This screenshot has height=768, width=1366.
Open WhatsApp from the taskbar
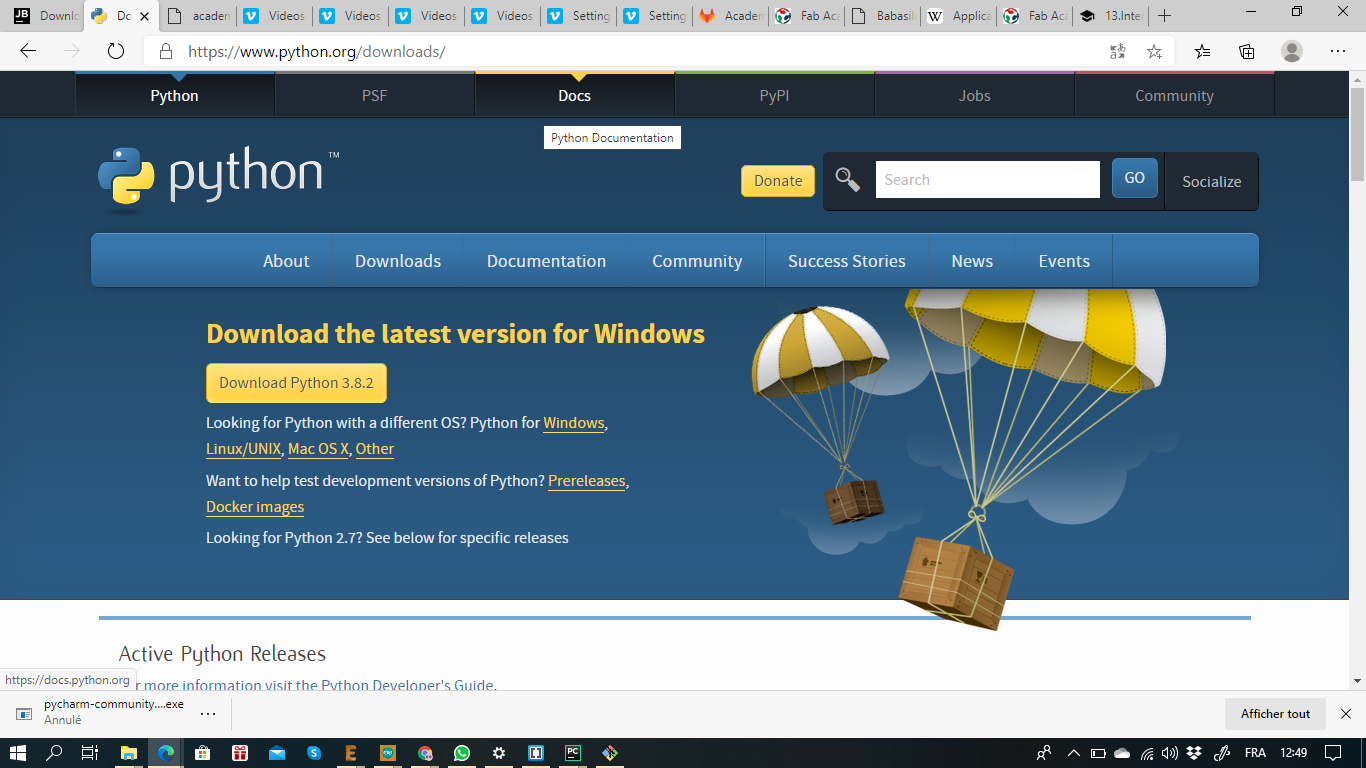coord(461,753)
